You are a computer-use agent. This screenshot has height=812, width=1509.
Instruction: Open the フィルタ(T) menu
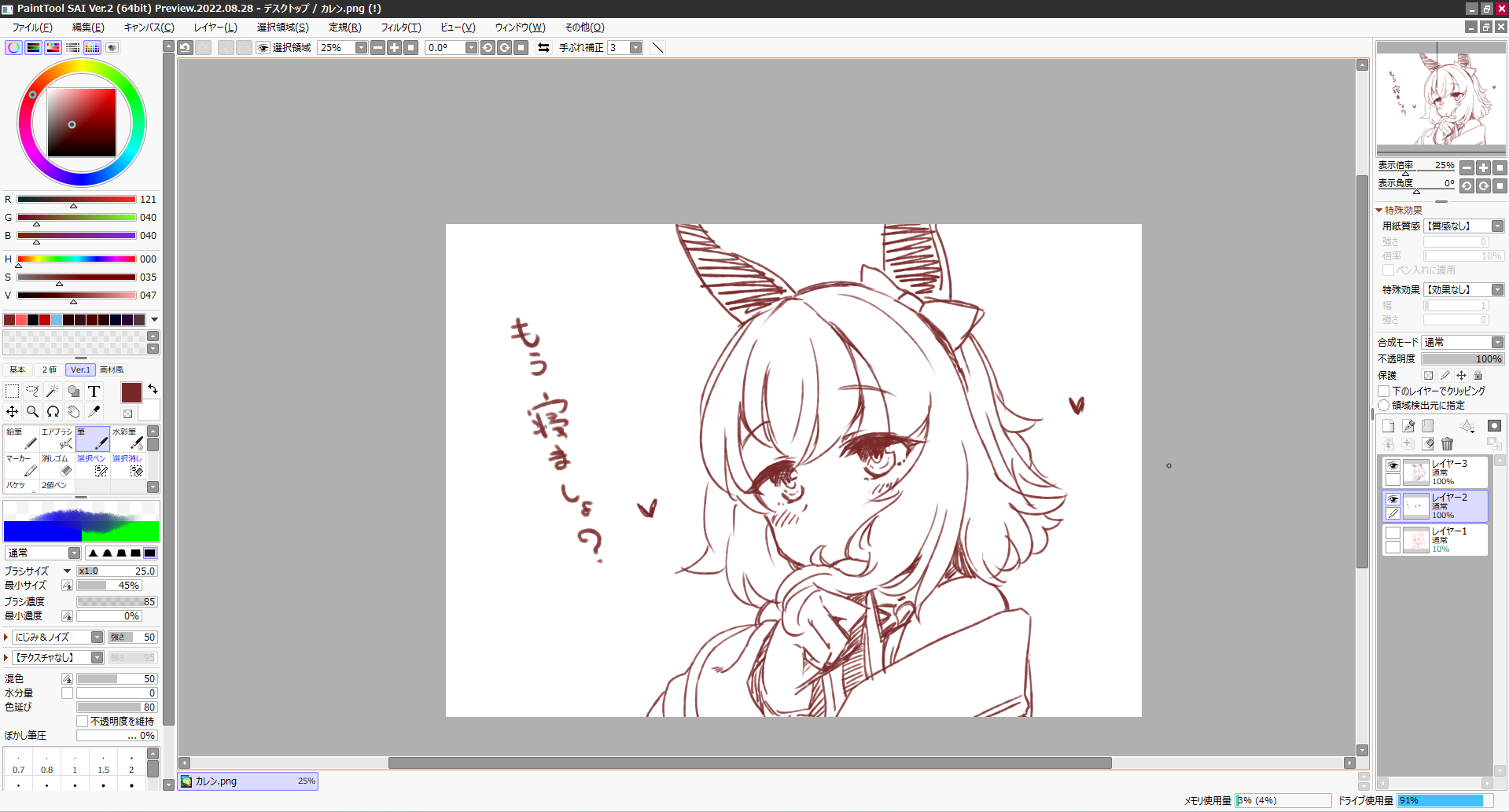[x=400, y=28]
